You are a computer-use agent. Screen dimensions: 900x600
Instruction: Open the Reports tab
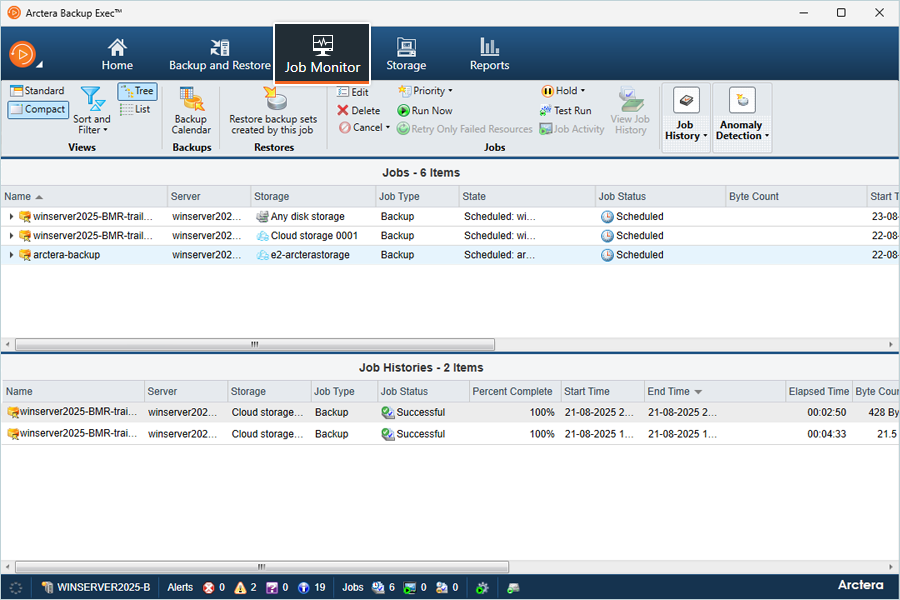tap(489, 55)
